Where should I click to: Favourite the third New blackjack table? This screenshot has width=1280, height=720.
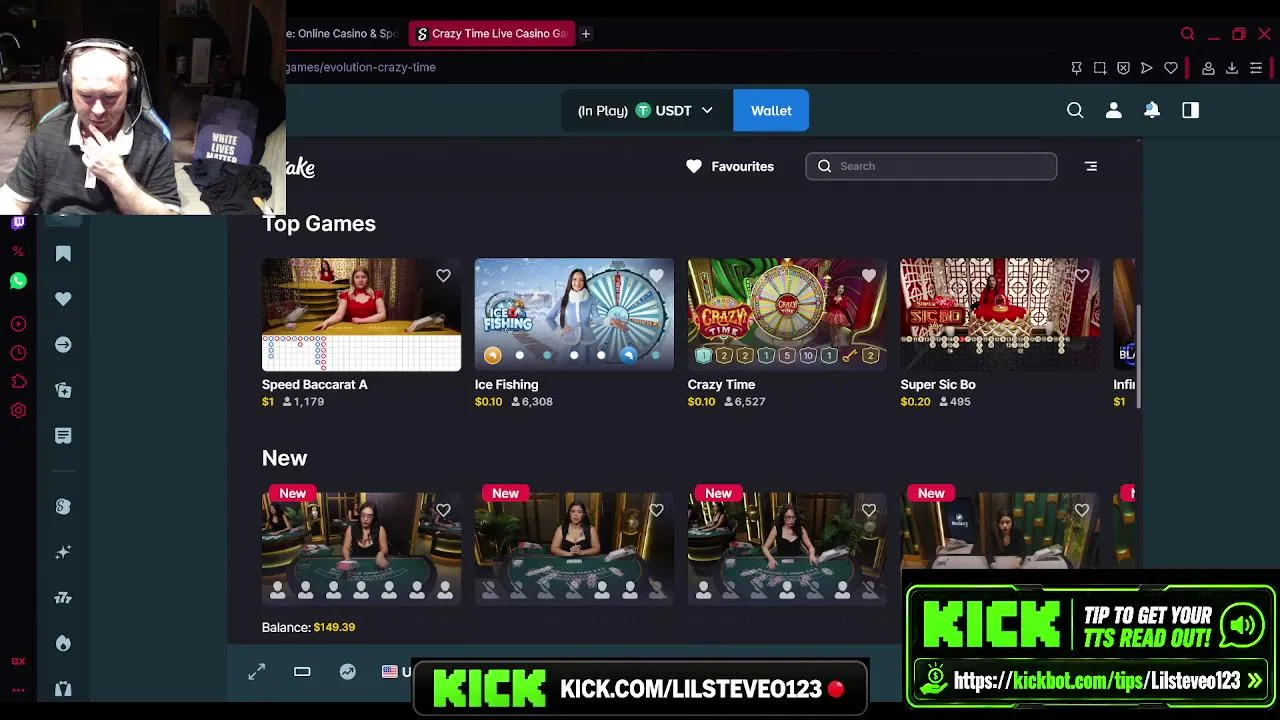click(869, 510)
